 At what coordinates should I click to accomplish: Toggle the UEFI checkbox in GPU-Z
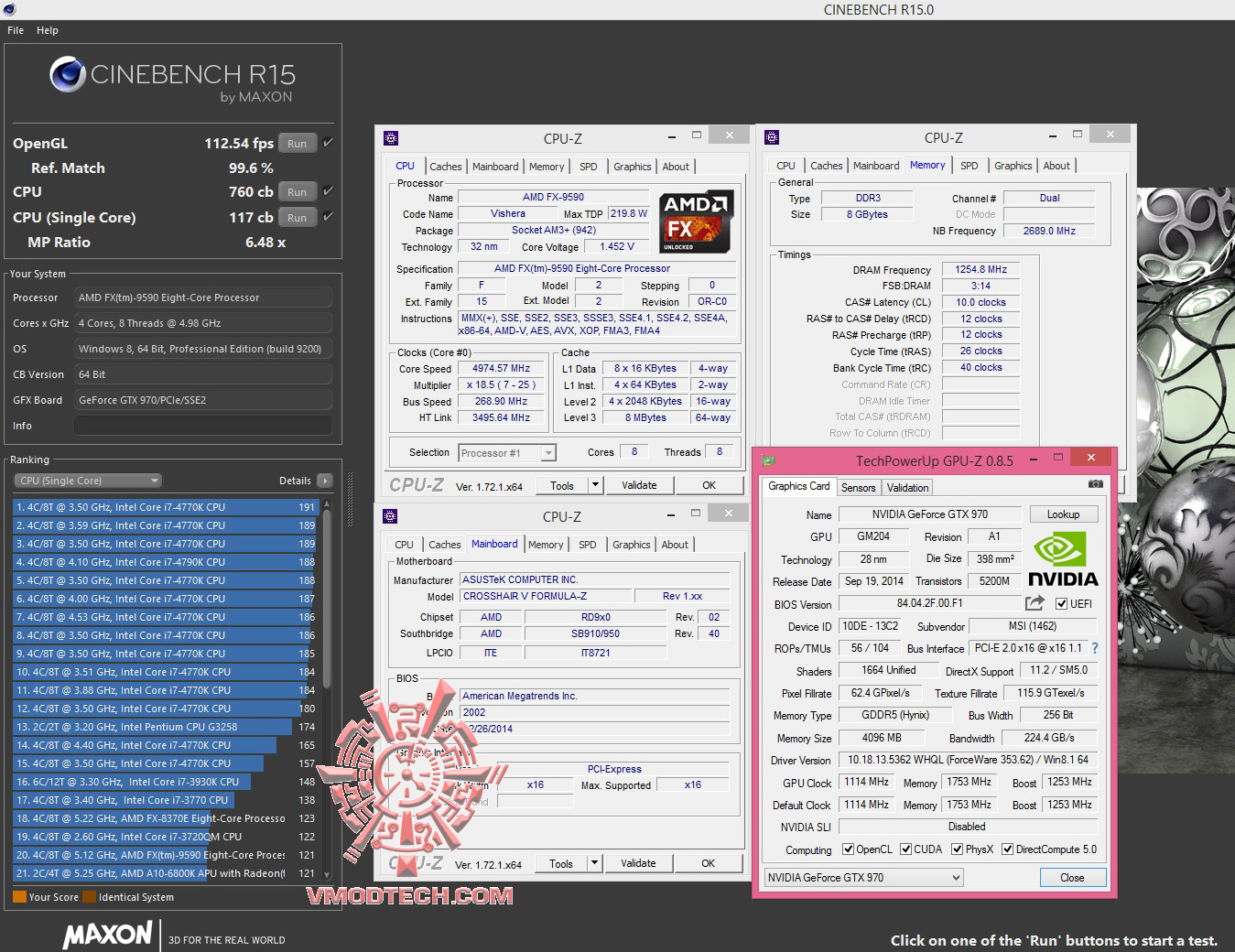click(x=1061, y=604)
